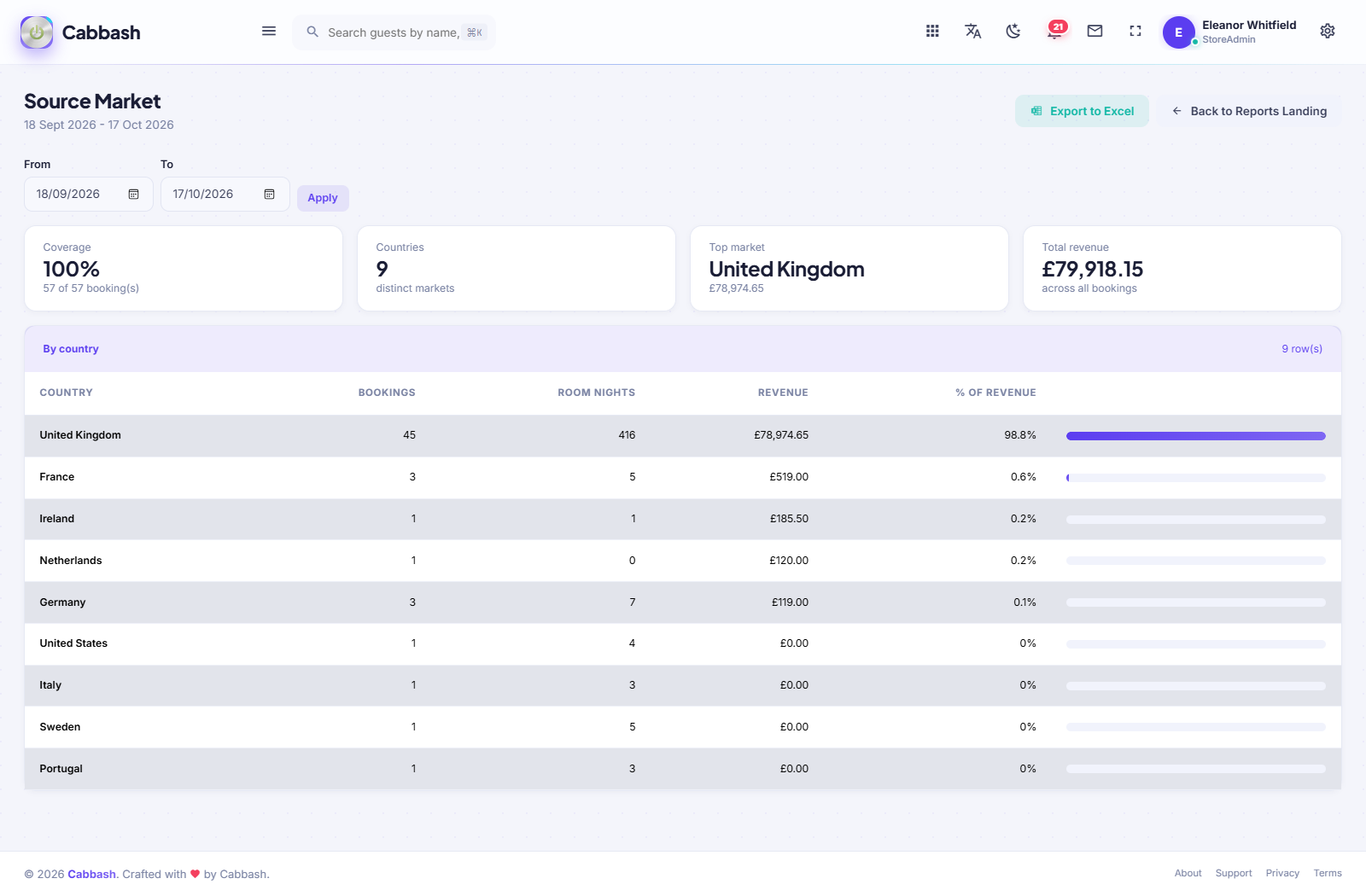This screenshot has height=896, width=1366.
Task: Enter fullscreen mode icon
Action: (x=1135, y=31)
